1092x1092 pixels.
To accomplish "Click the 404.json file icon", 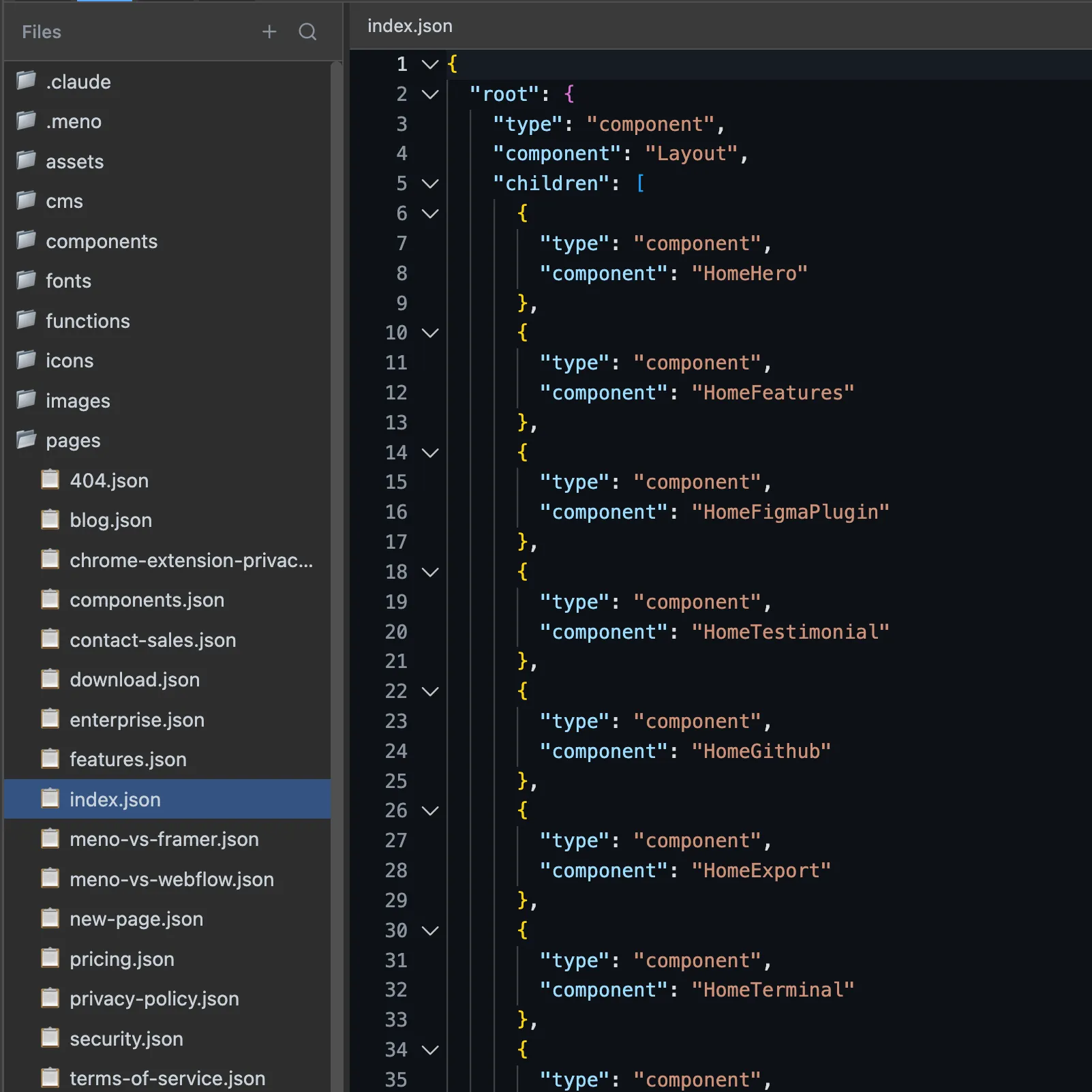I will point(50,480).
